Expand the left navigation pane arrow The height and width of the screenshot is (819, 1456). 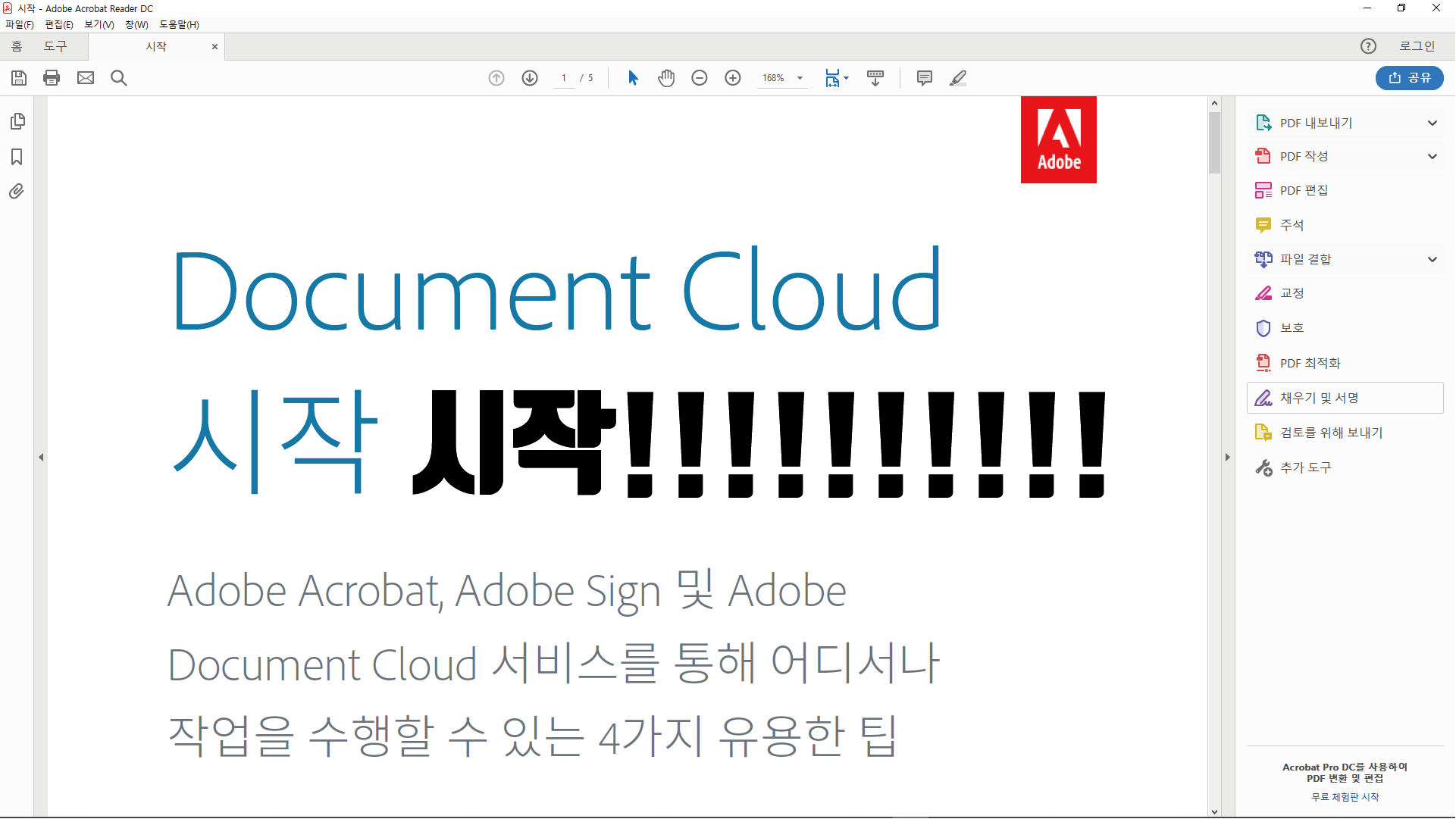(x=41, y=458)
